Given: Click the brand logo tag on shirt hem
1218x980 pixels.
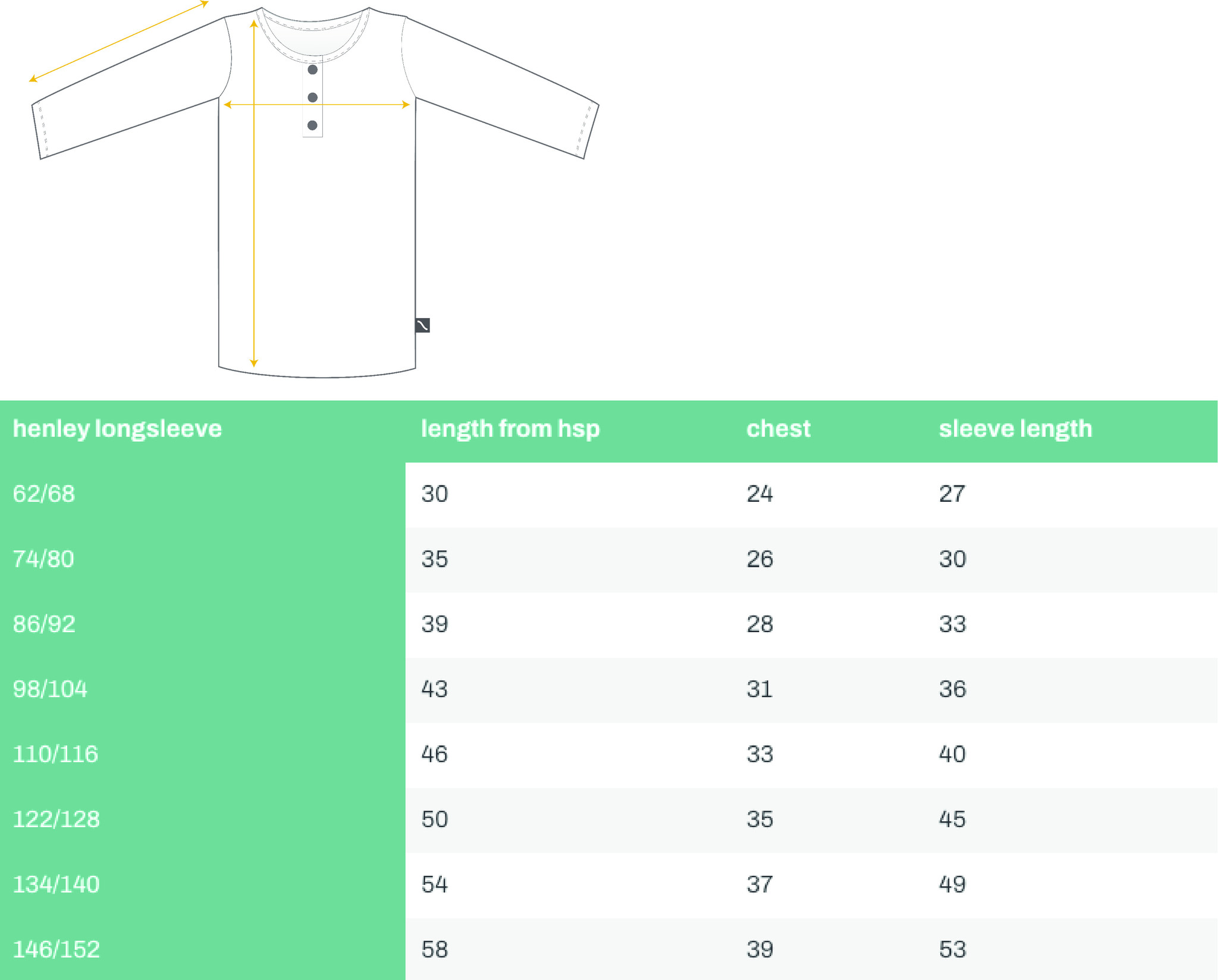Looking at the screenshot, I should [x=422, y=325].
